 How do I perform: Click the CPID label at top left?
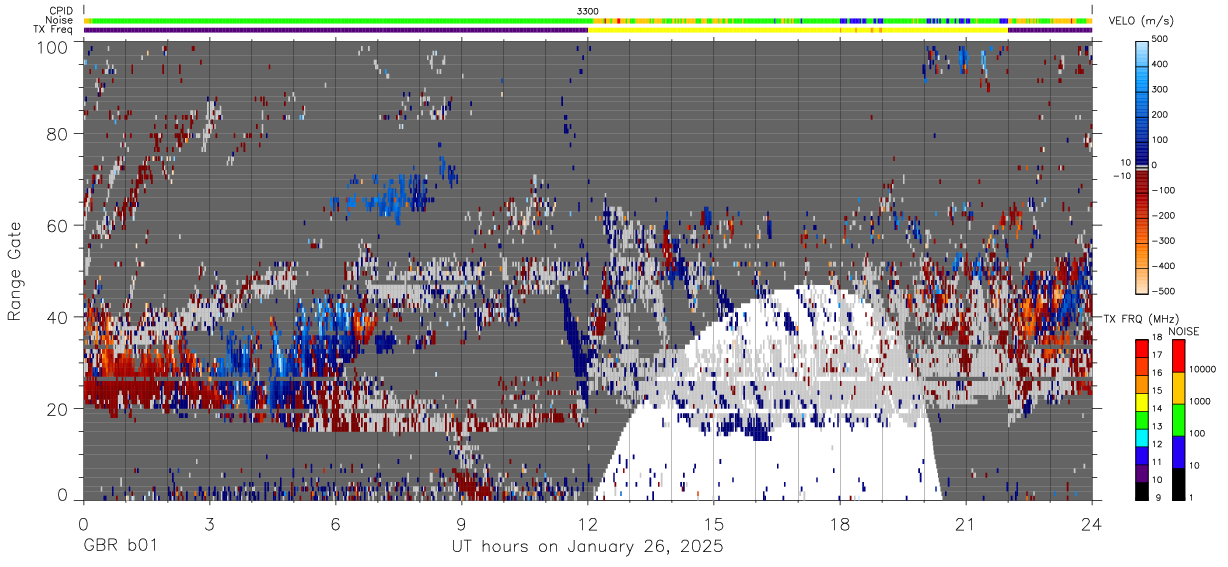61,11
